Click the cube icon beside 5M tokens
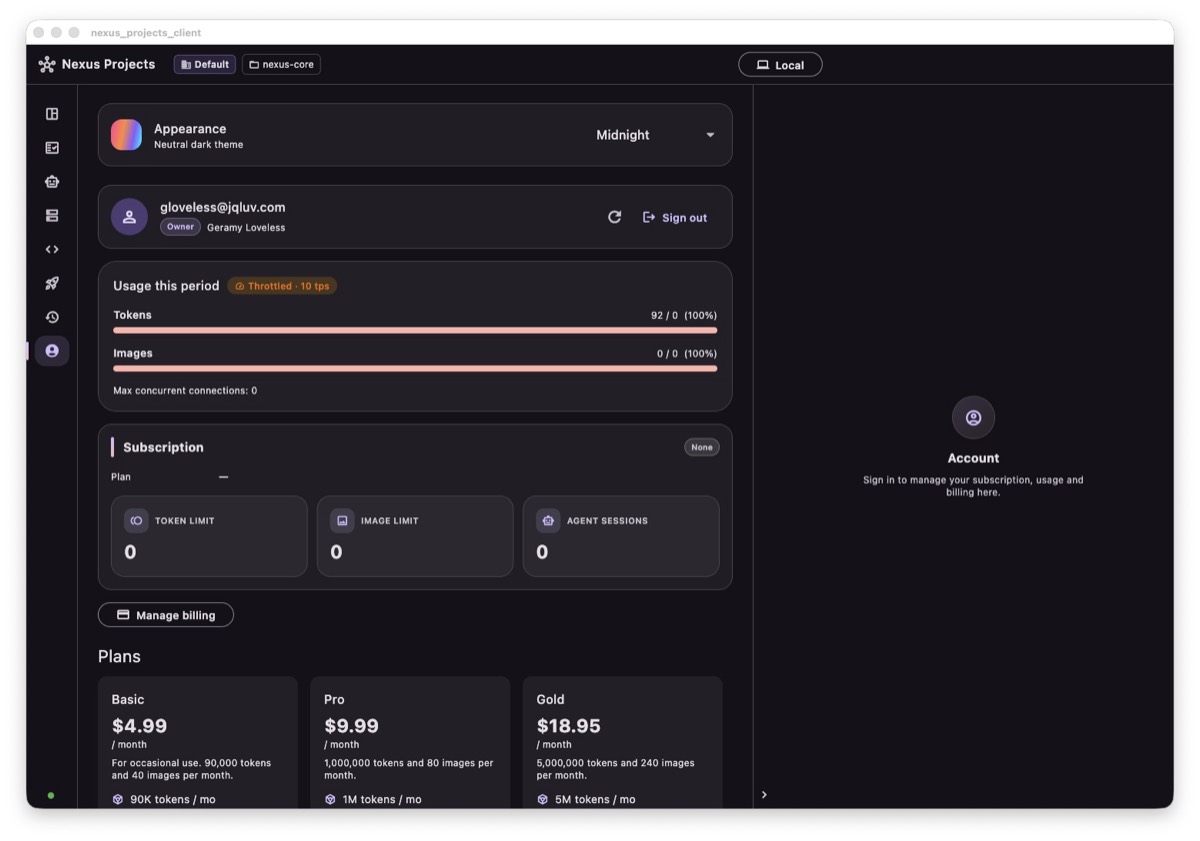This screenshot has height=841, width=1200. coord(542,800)
